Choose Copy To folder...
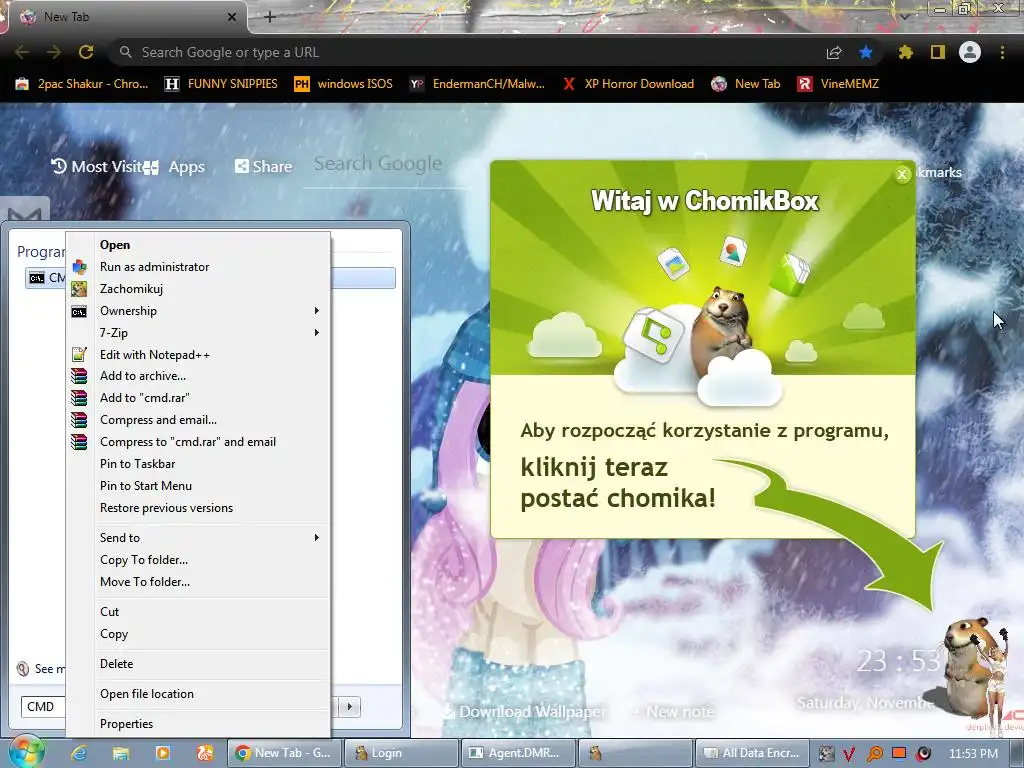Screen dimensions: 1024x768 click(199, 560)
